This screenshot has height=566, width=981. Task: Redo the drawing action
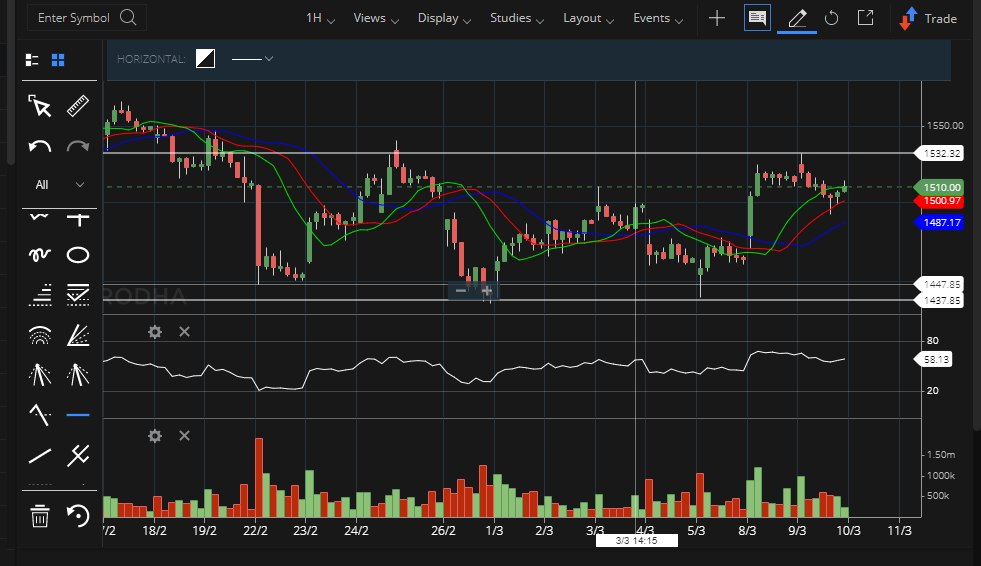tap(78, 147)
